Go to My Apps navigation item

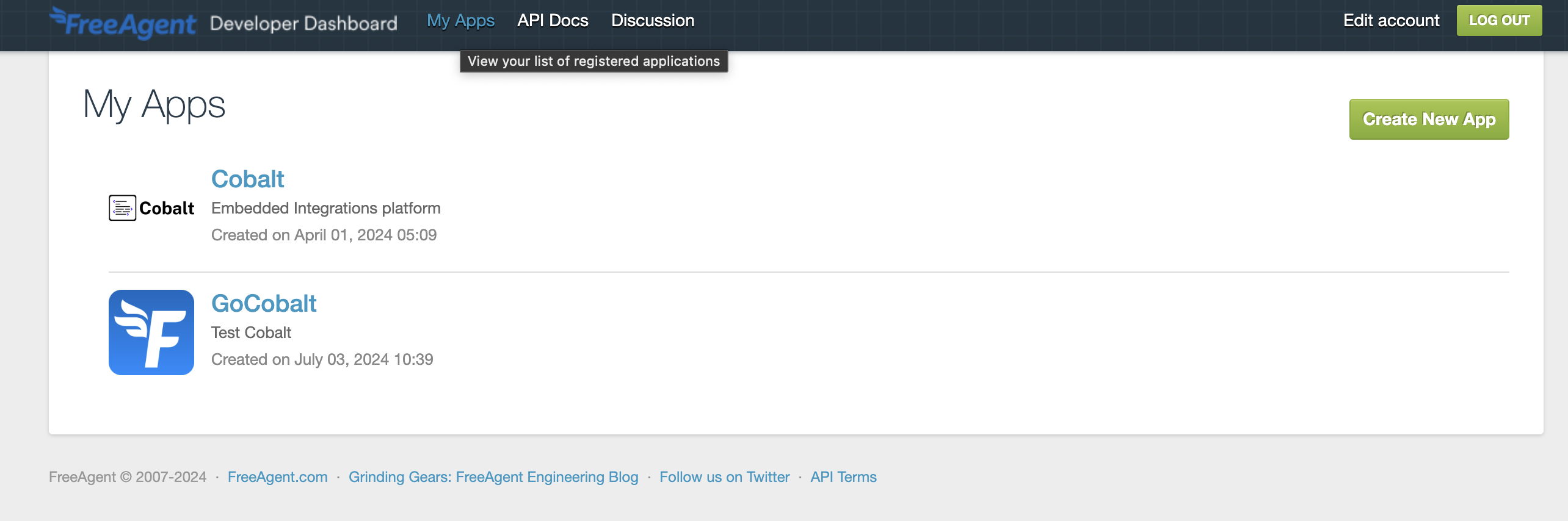tap(460, 21)
